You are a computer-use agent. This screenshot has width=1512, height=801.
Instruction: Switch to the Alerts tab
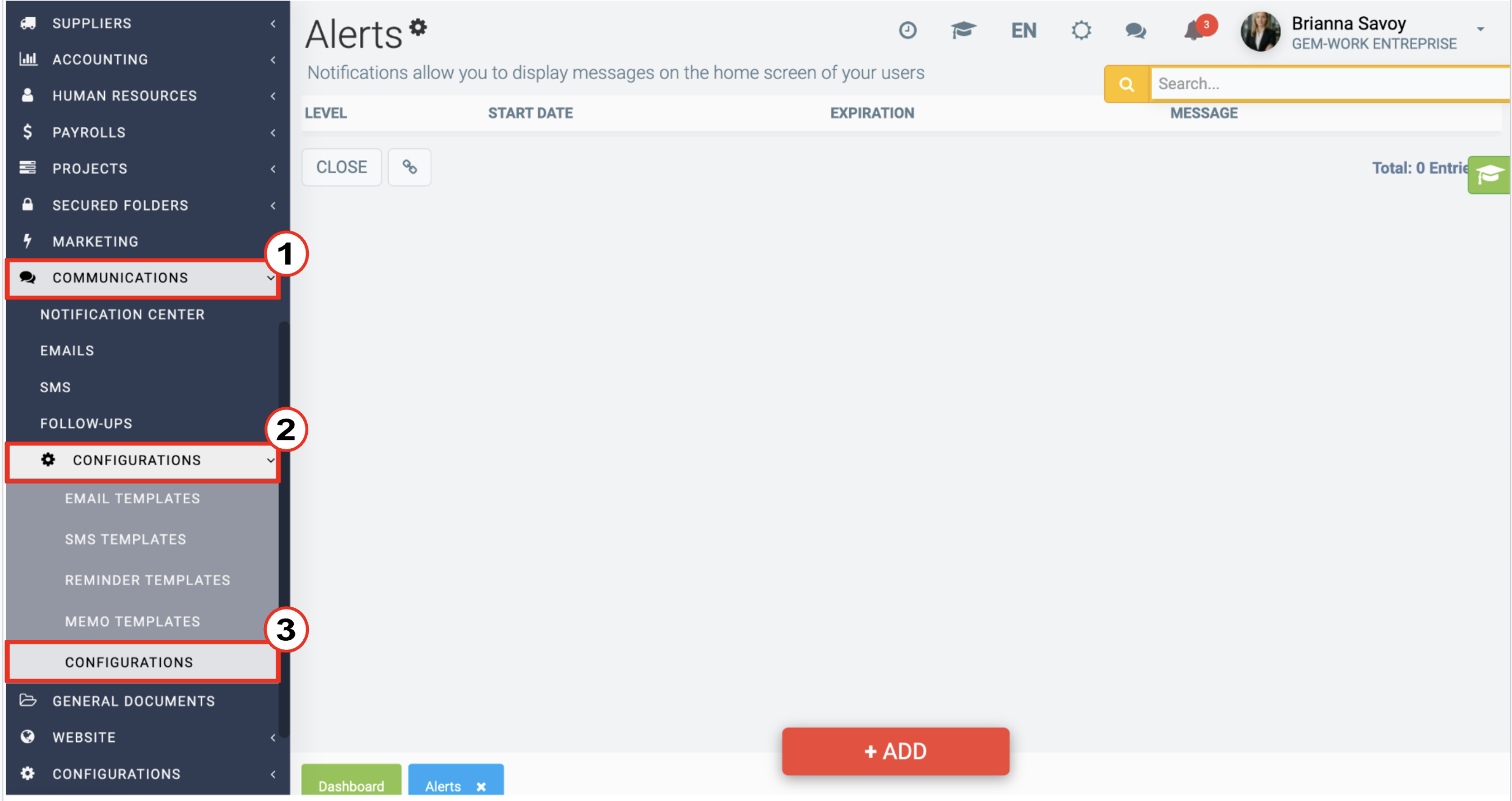click(x=443, y=786)
